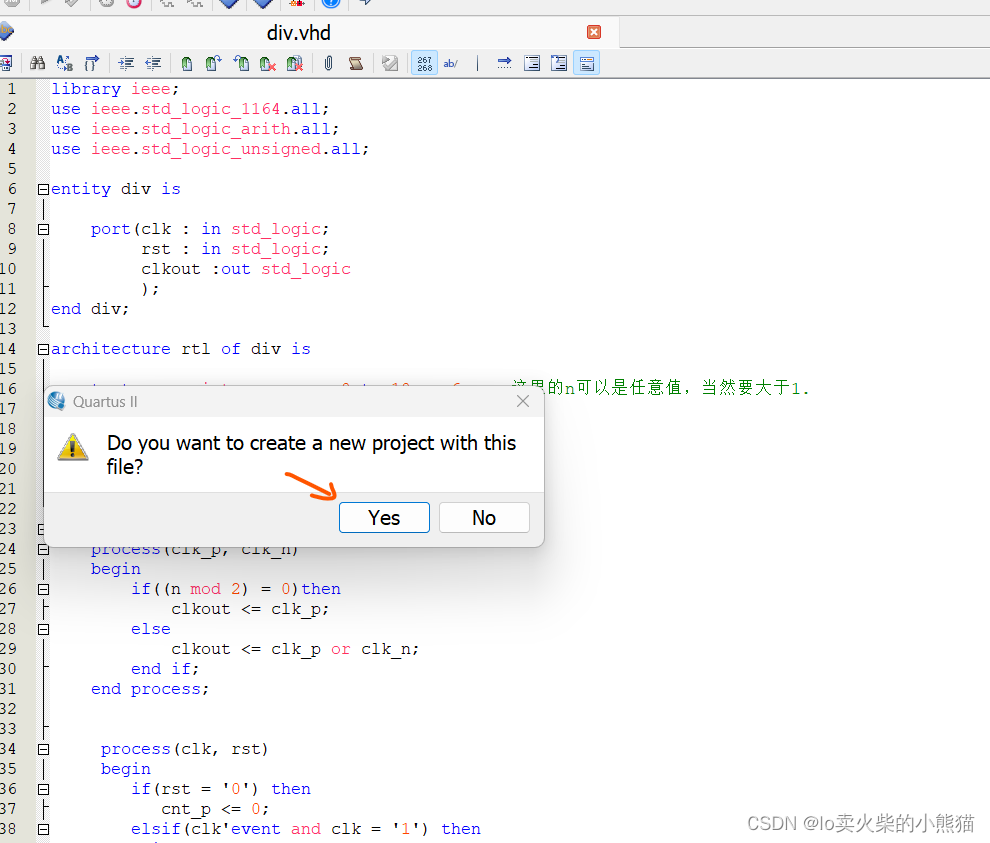The height and width of the screenshot is (843, 990).
Task: Toggle line numbers display button
Action: [424, 63]
